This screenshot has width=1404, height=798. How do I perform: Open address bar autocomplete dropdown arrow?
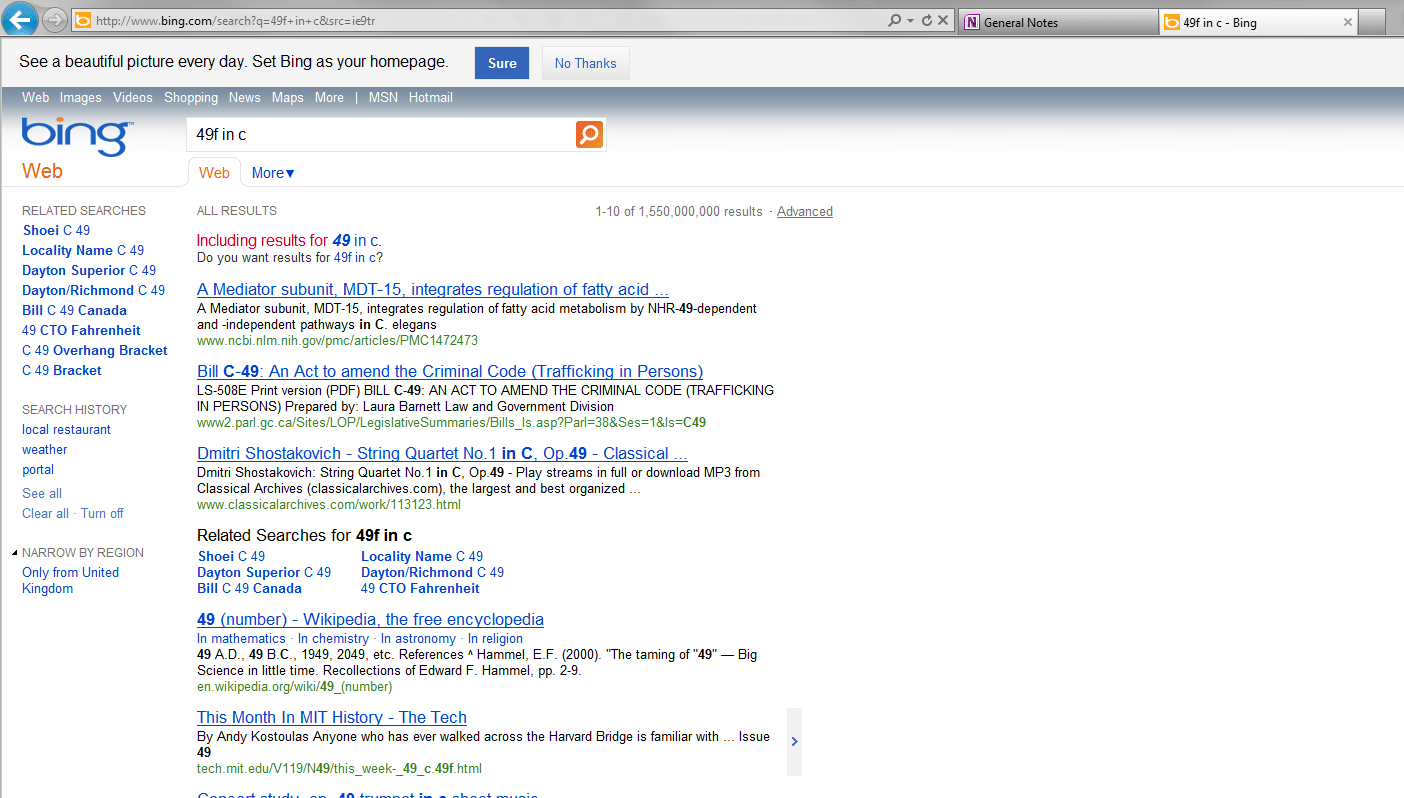(x=910, y=21)
